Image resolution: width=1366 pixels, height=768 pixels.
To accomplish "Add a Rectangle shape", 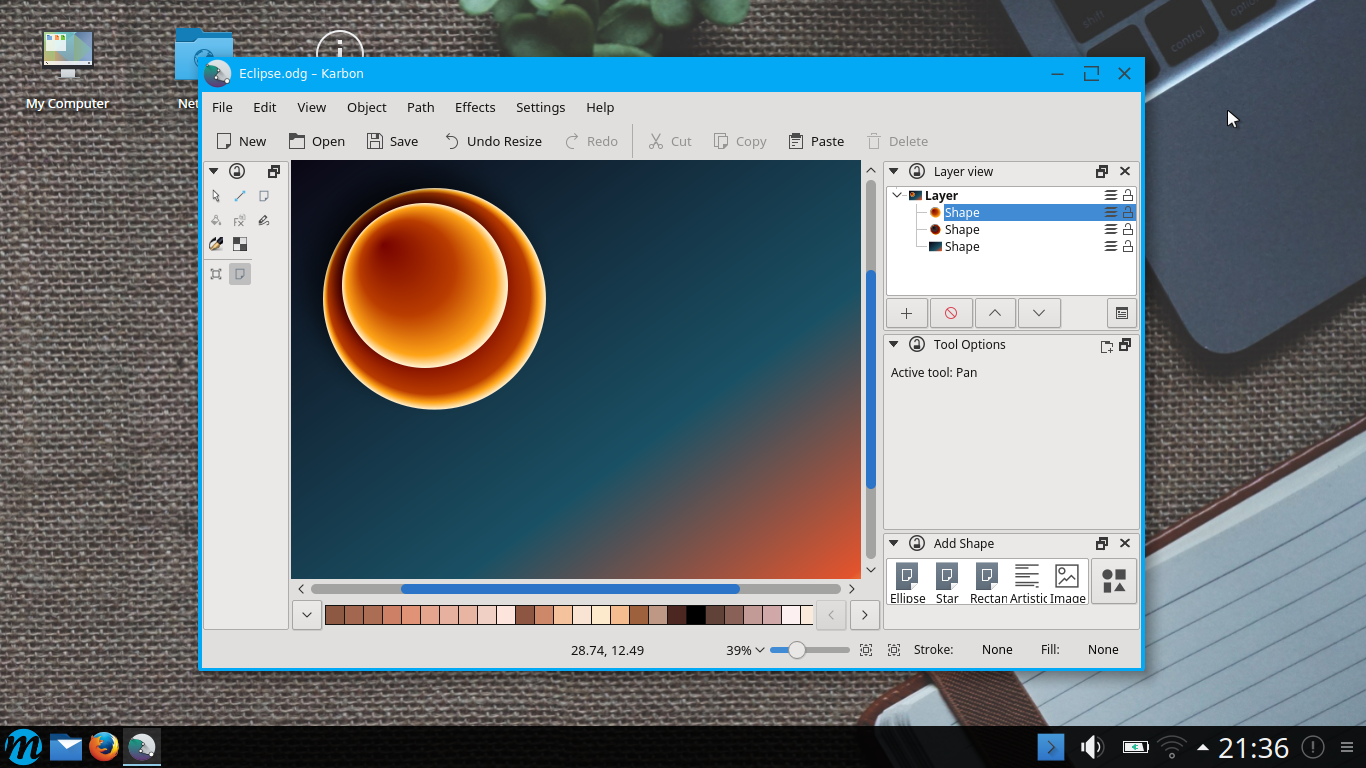I will pos(988,583).
